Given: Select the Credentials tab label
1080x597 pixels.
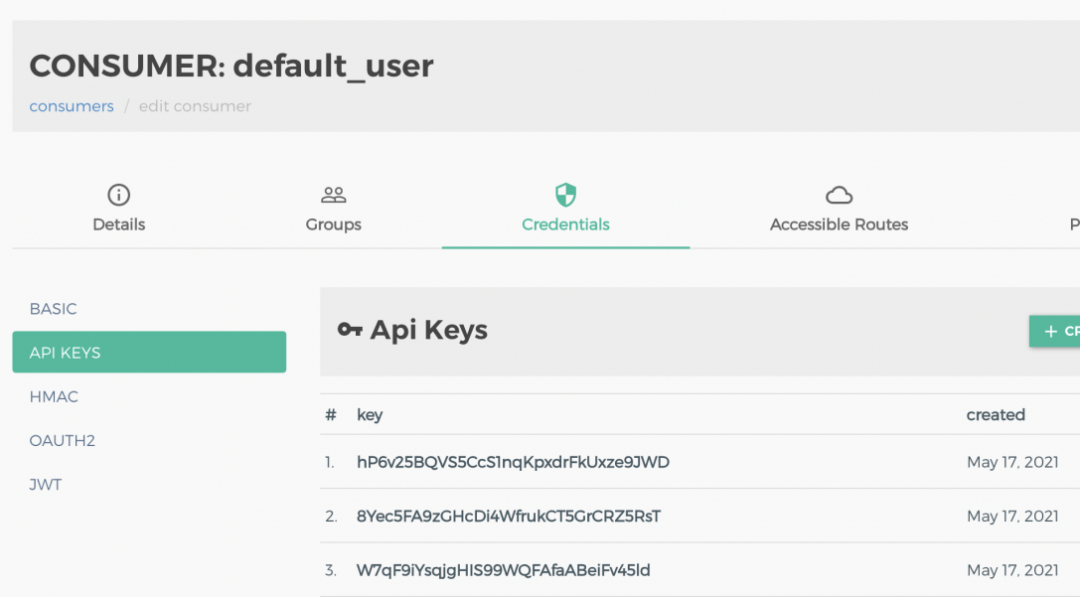Looking at the screenshot, I should click(566, 224).
